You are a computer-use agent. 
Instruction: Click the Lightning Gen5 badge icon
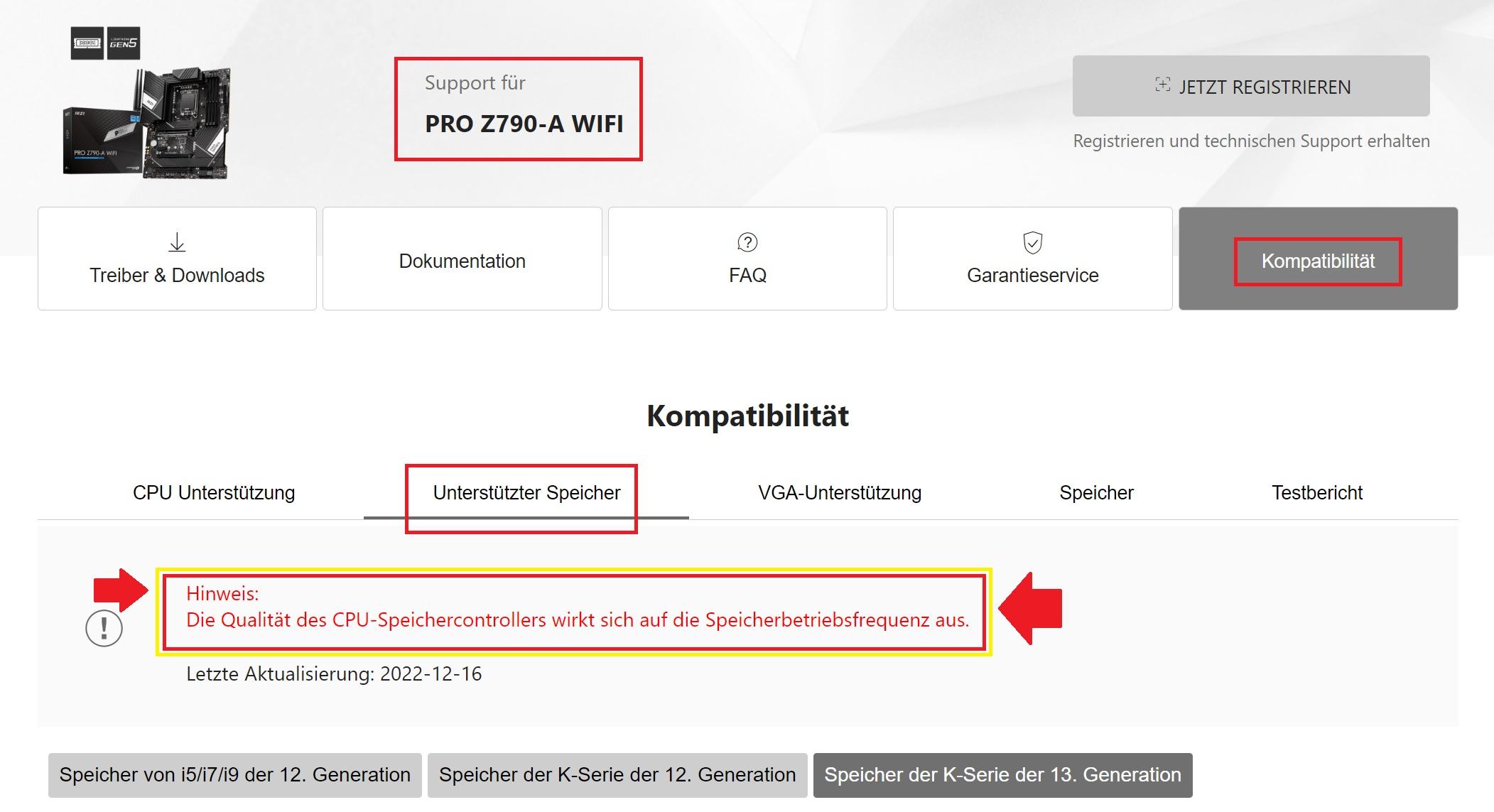123,43
